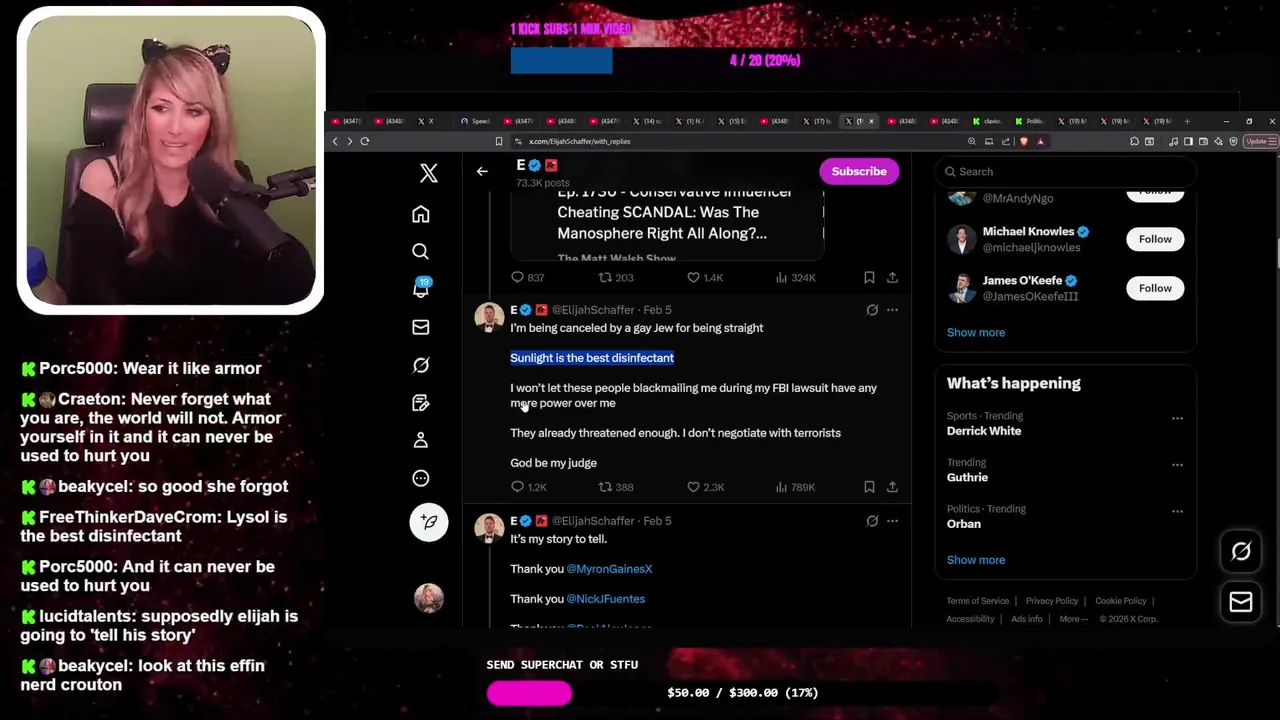The image size is (1280, 720).
Task: Open more options on 'being canceled' tweet
Action: (x=892, y=310)
